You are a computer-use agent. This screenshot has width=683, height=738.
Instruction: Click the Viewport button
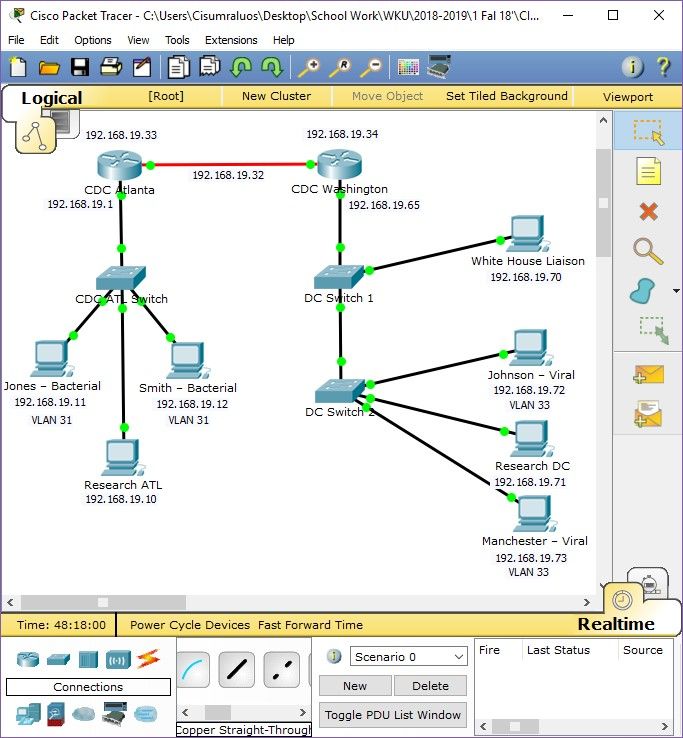coord(627,97)
